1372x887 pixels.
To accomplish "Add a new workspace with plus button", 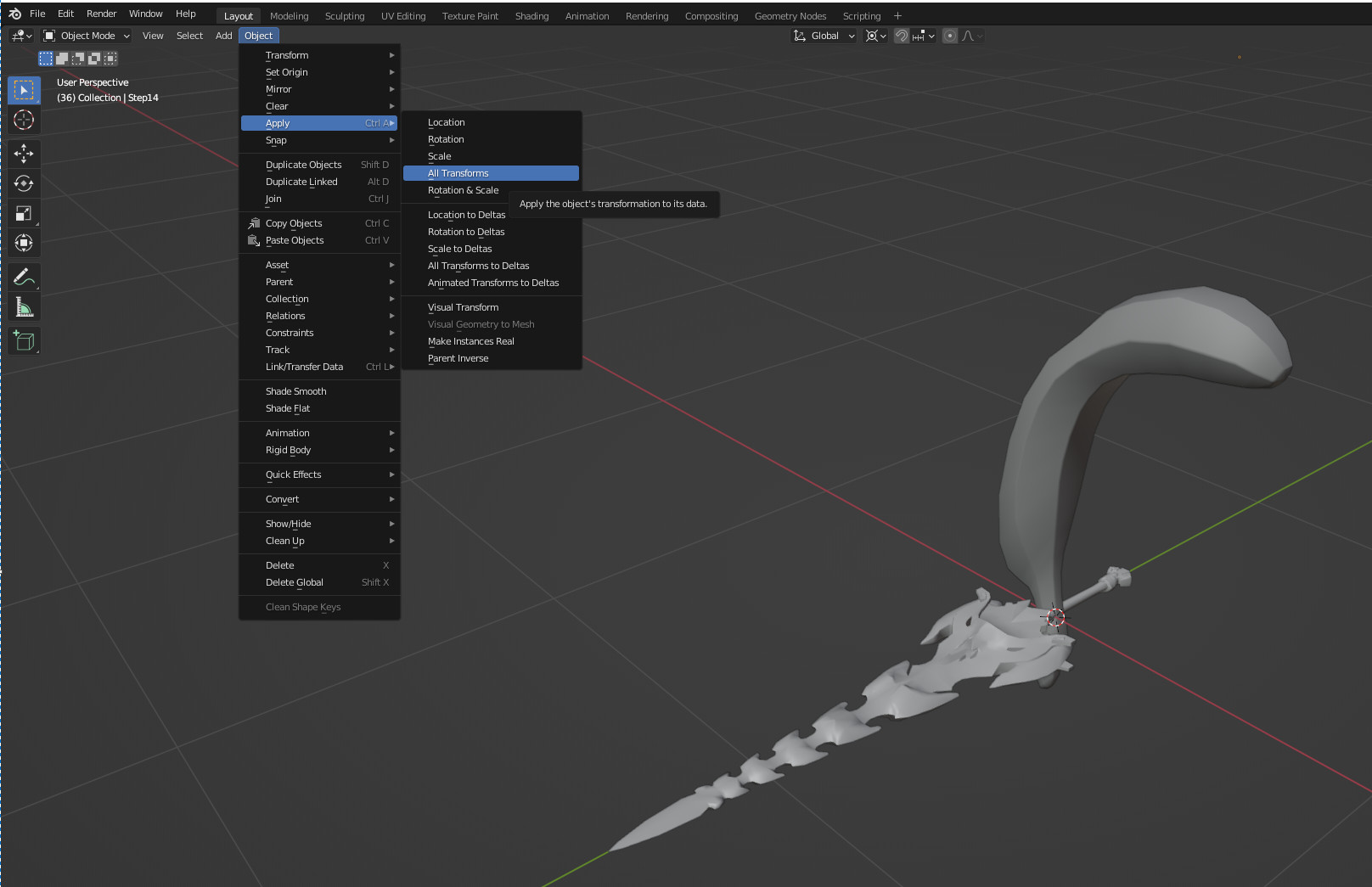I will click(897, 16).
